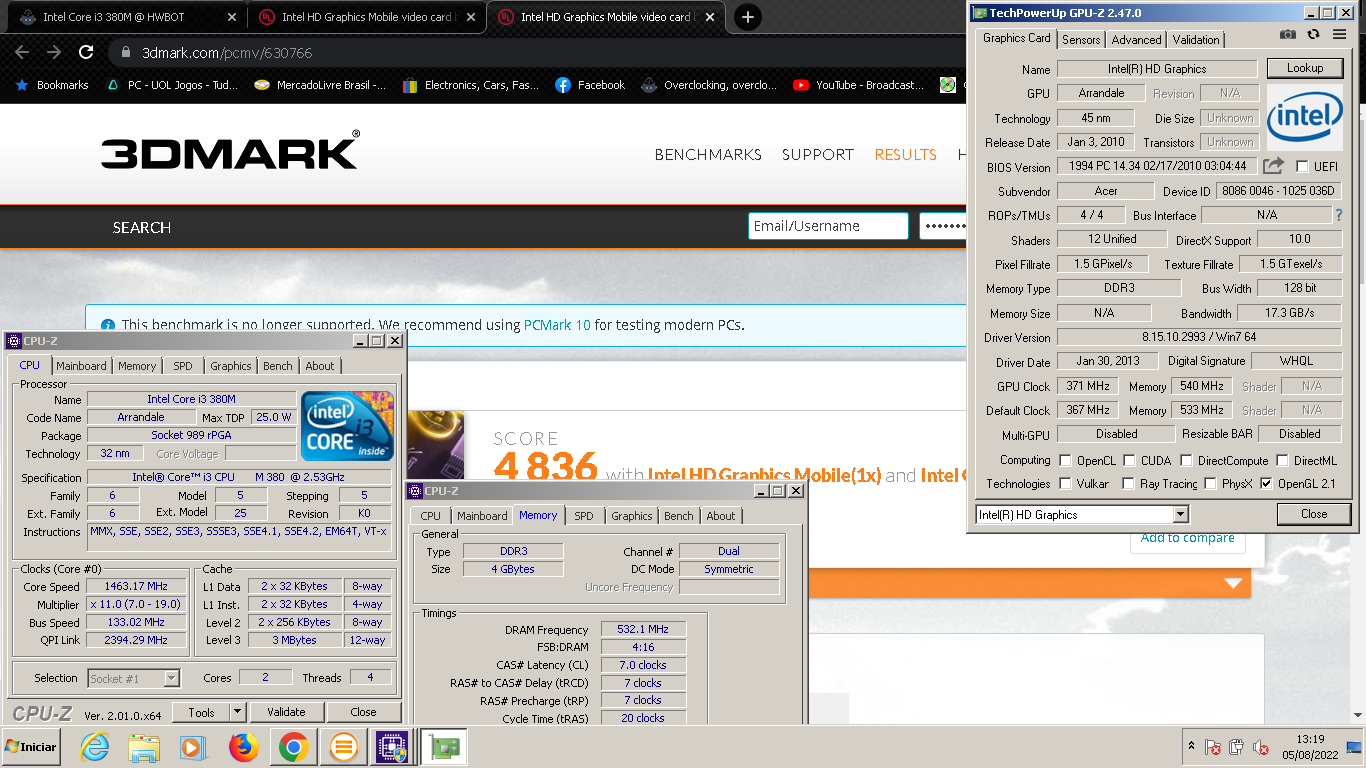Open the RESULTS menu on 3DMark
Image resolution: width=1366 pixels, height=768 pixels.
905,154
